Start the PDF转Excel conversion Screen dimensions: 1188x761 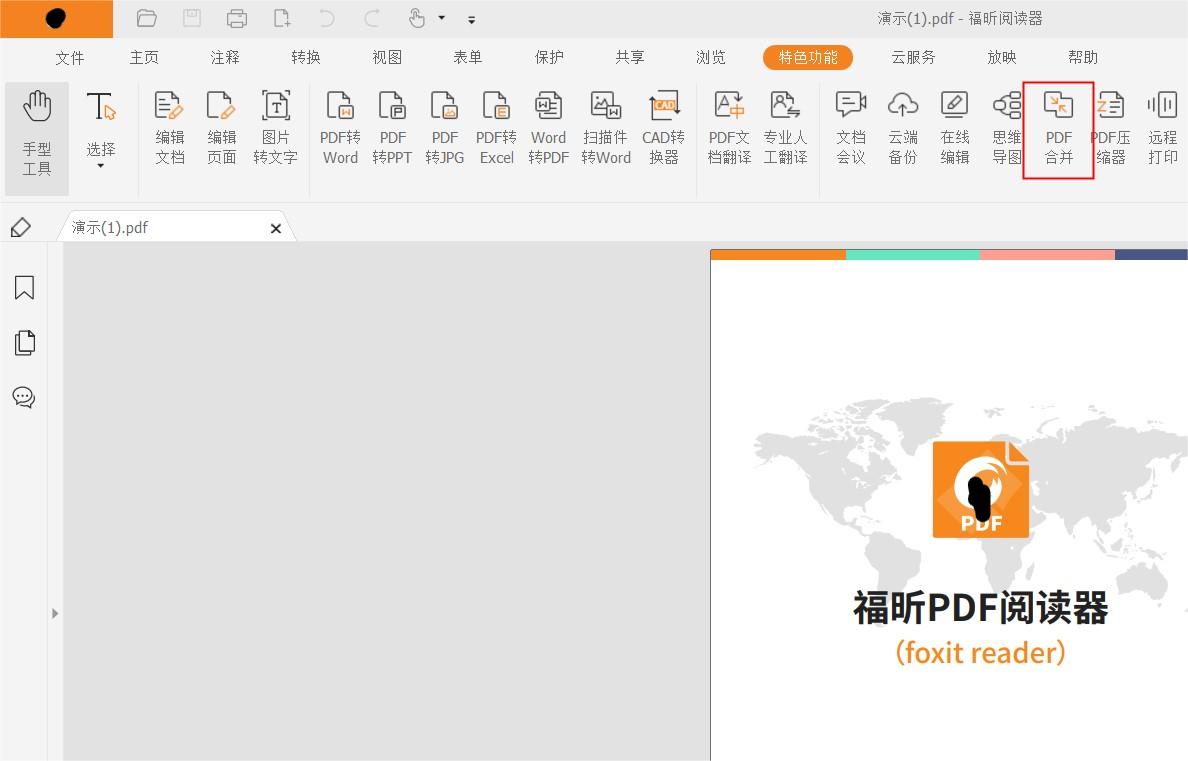click(496, 128)
